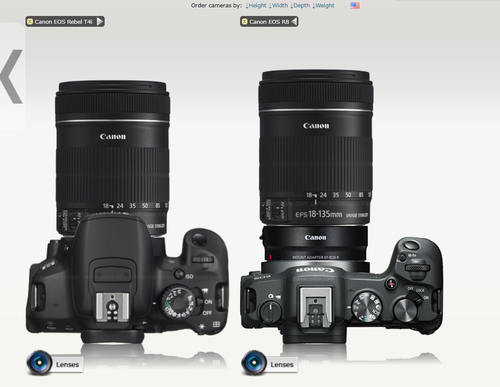Remove Canon EOS R8 using yellow X
500x387 pixels.
[x=244, y=22]
